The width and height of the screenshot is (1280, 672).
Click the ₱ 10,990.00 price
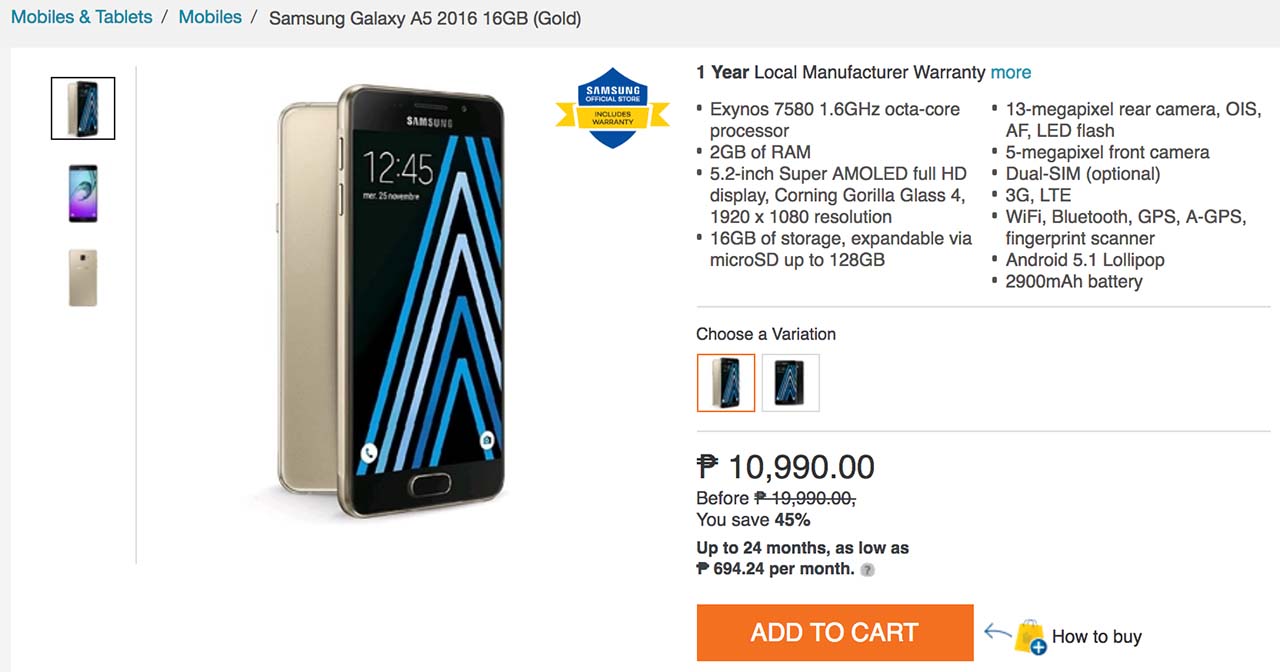pyautogui.click(x=786, y=467)
